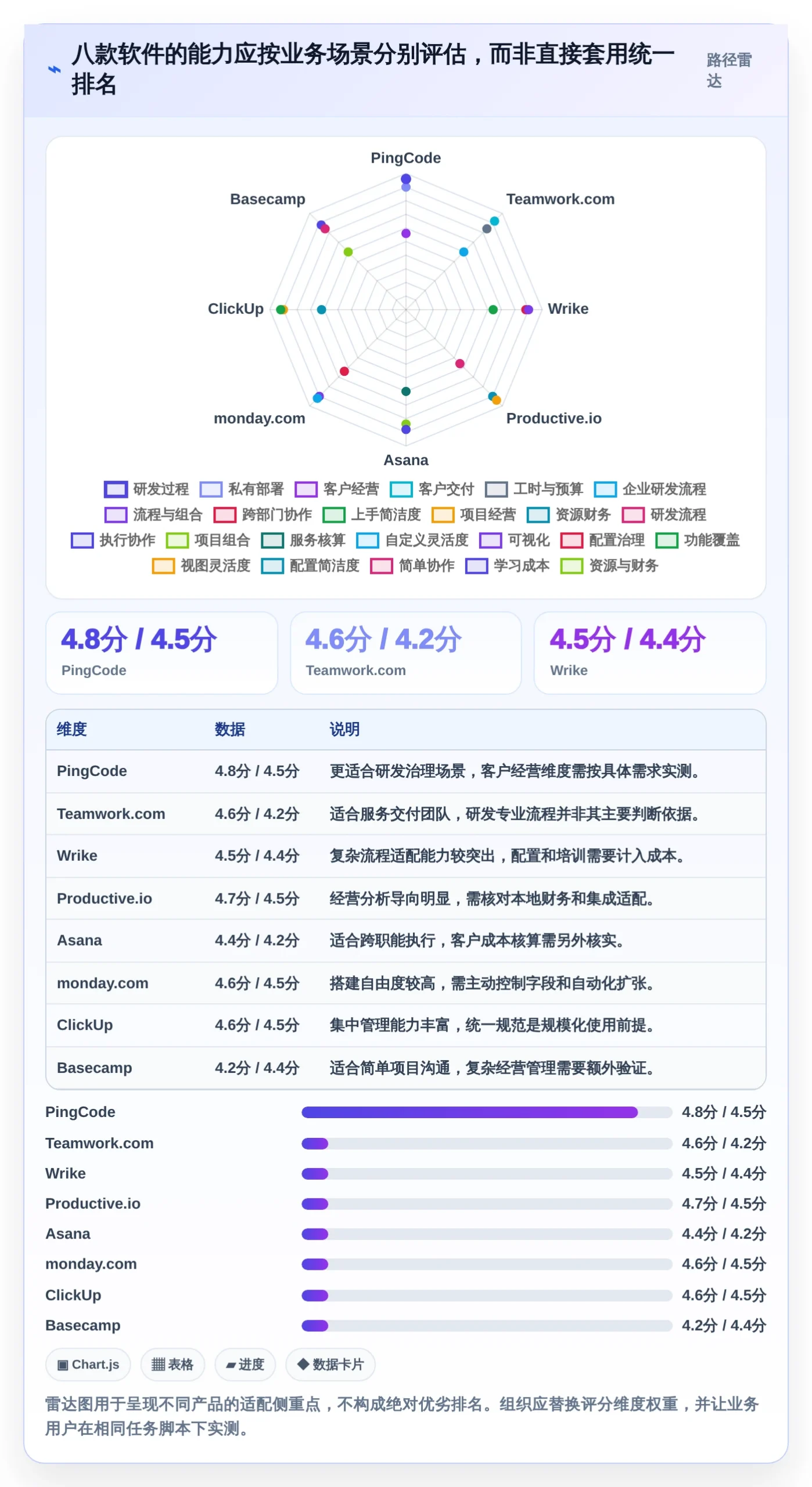Viewport: 812px width, 1487px height.
Task: Click the 数据卡片 tag
Action: pyautogui.click(x=330, y=1365)
